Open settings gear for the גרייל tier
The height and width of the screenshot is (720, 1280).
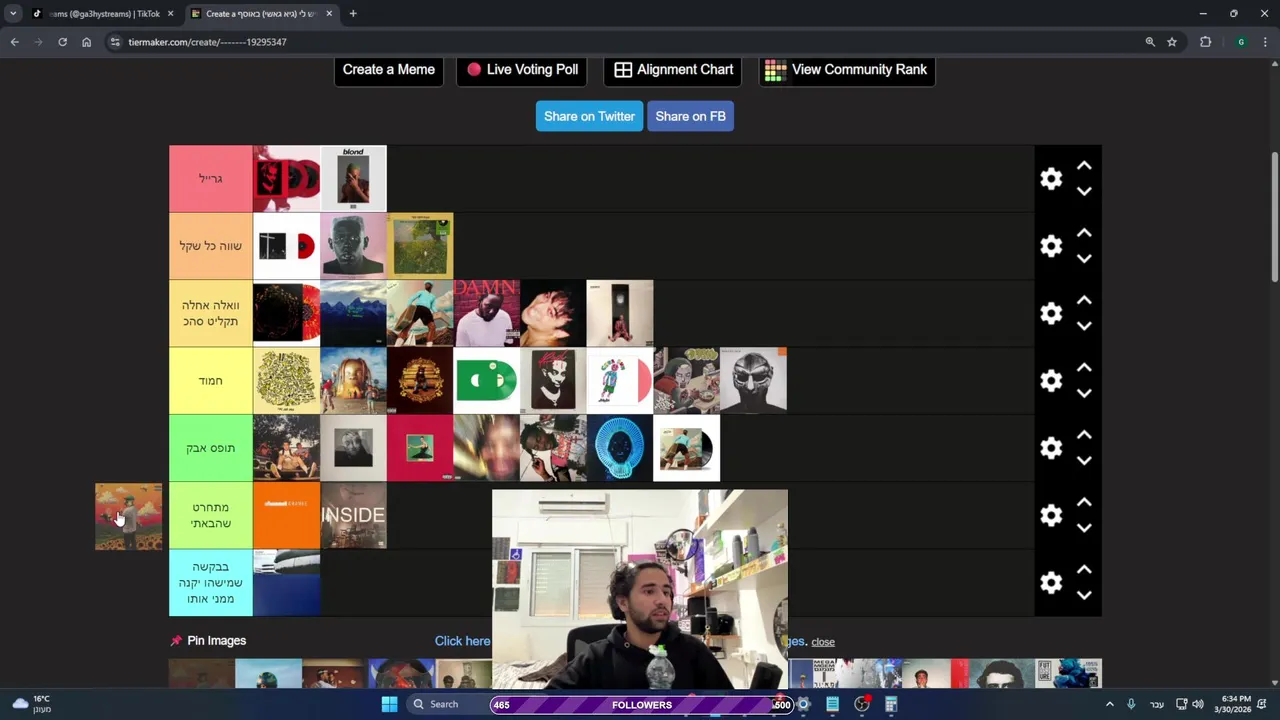(1051, 179)
